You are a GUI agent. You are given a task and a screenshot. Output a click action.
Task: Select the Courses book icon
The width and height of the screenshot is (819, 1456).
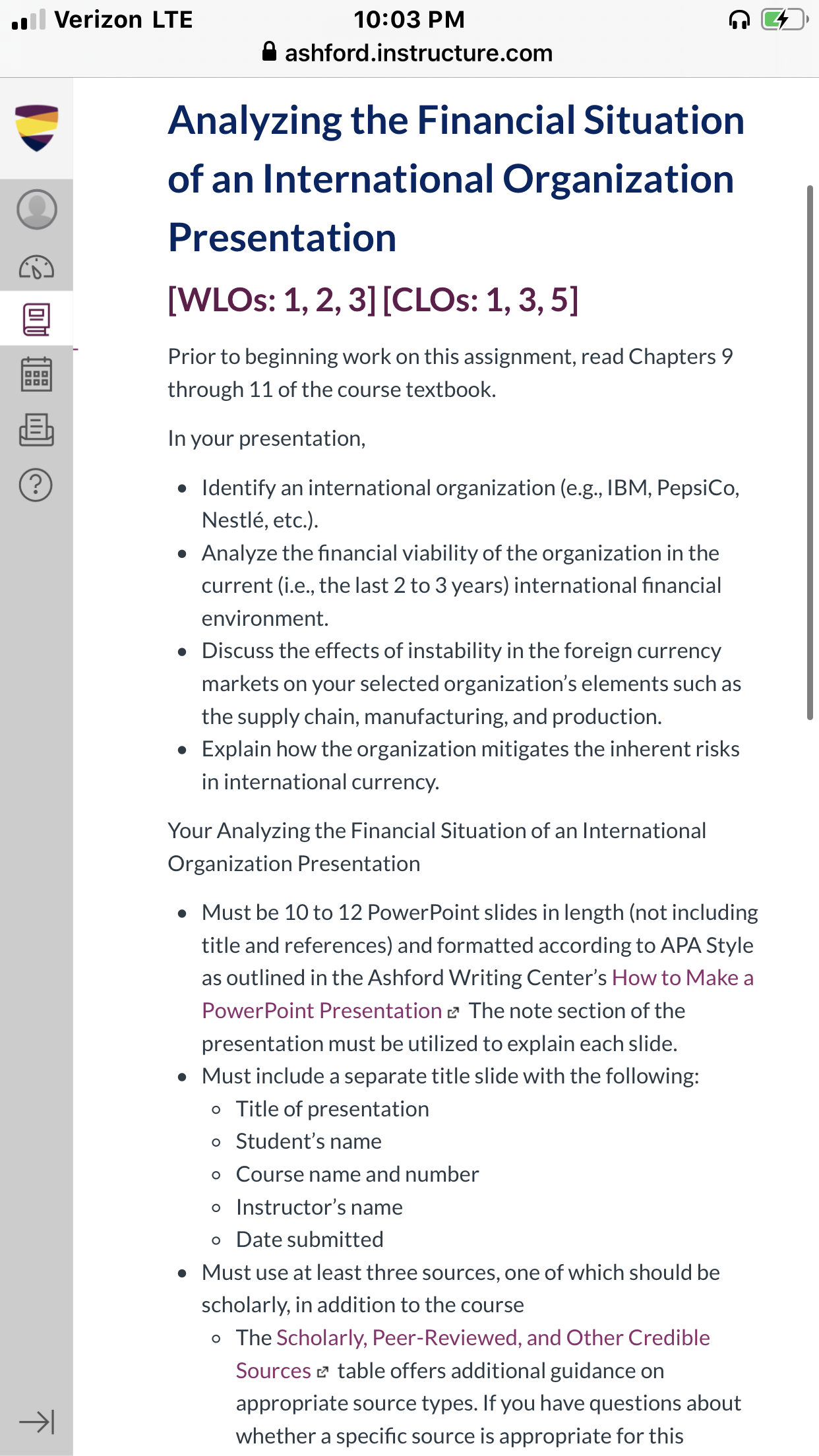tap(36, 319)
